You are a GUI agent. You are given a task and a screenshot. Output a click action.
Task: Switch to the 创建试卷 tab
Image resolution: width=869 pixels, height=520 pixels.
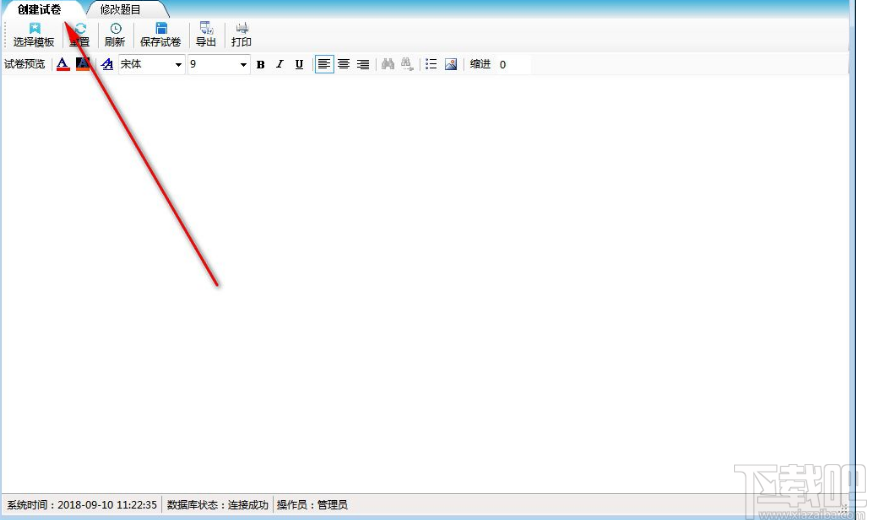pyautogui.click(x=39, y=9)
